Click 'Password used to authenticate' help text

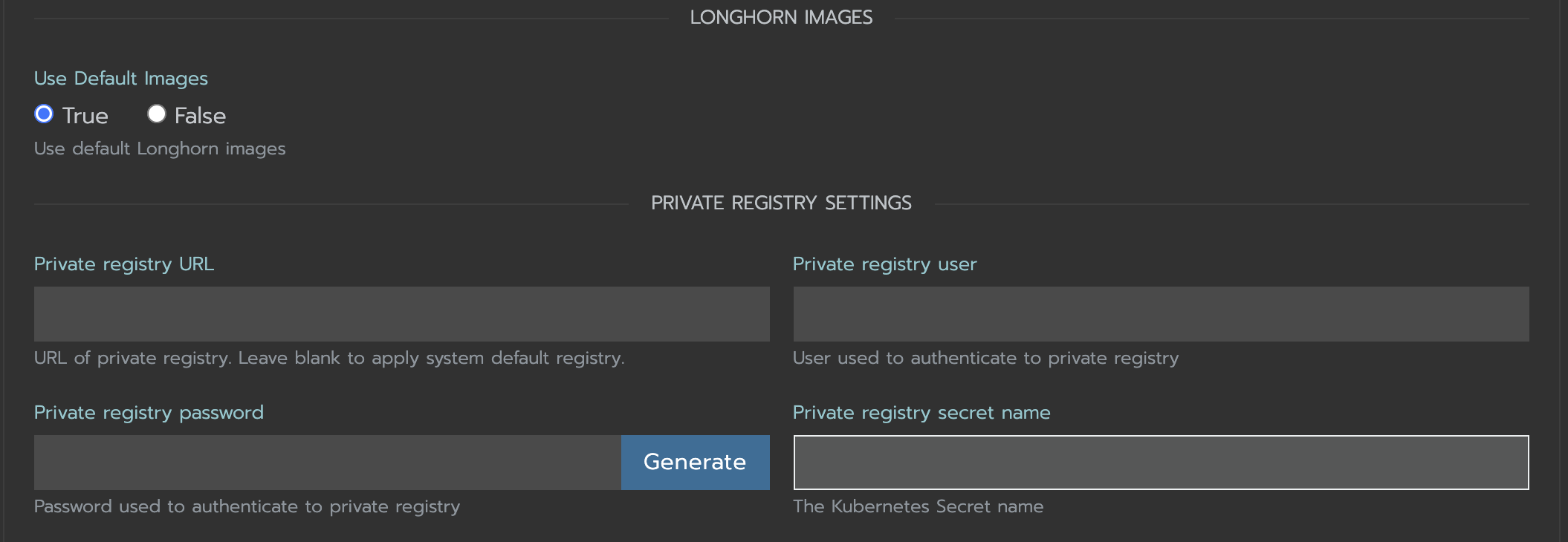coord(247,507)
